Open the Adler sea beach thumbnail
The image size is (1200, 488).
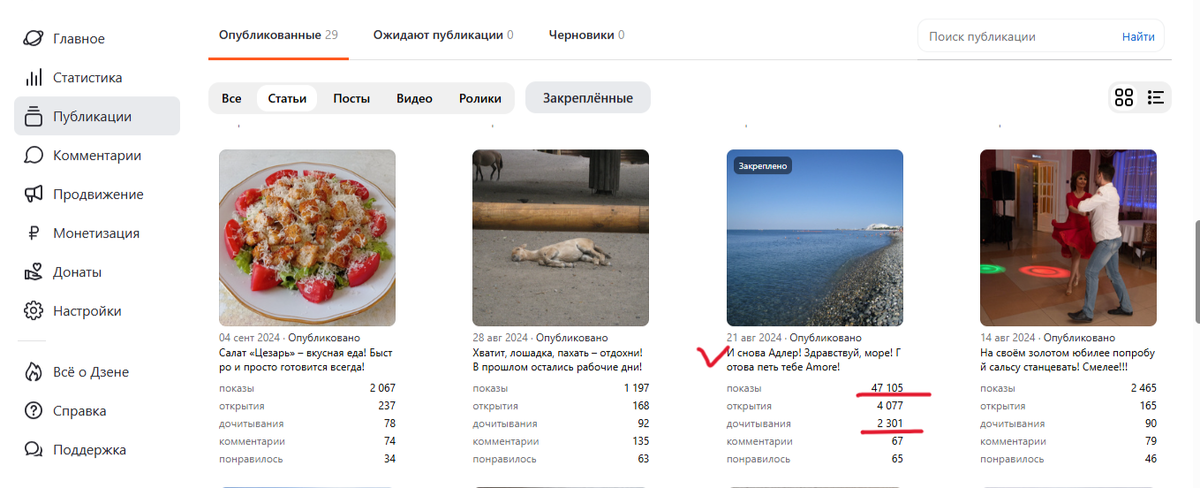click(815, 238)
